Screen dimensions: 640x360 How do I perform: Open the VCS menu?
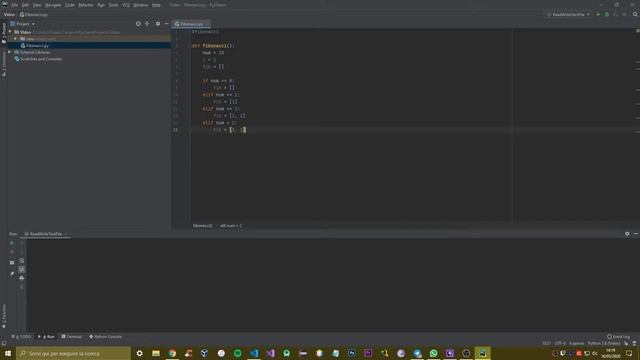click(x=126, y=5)
